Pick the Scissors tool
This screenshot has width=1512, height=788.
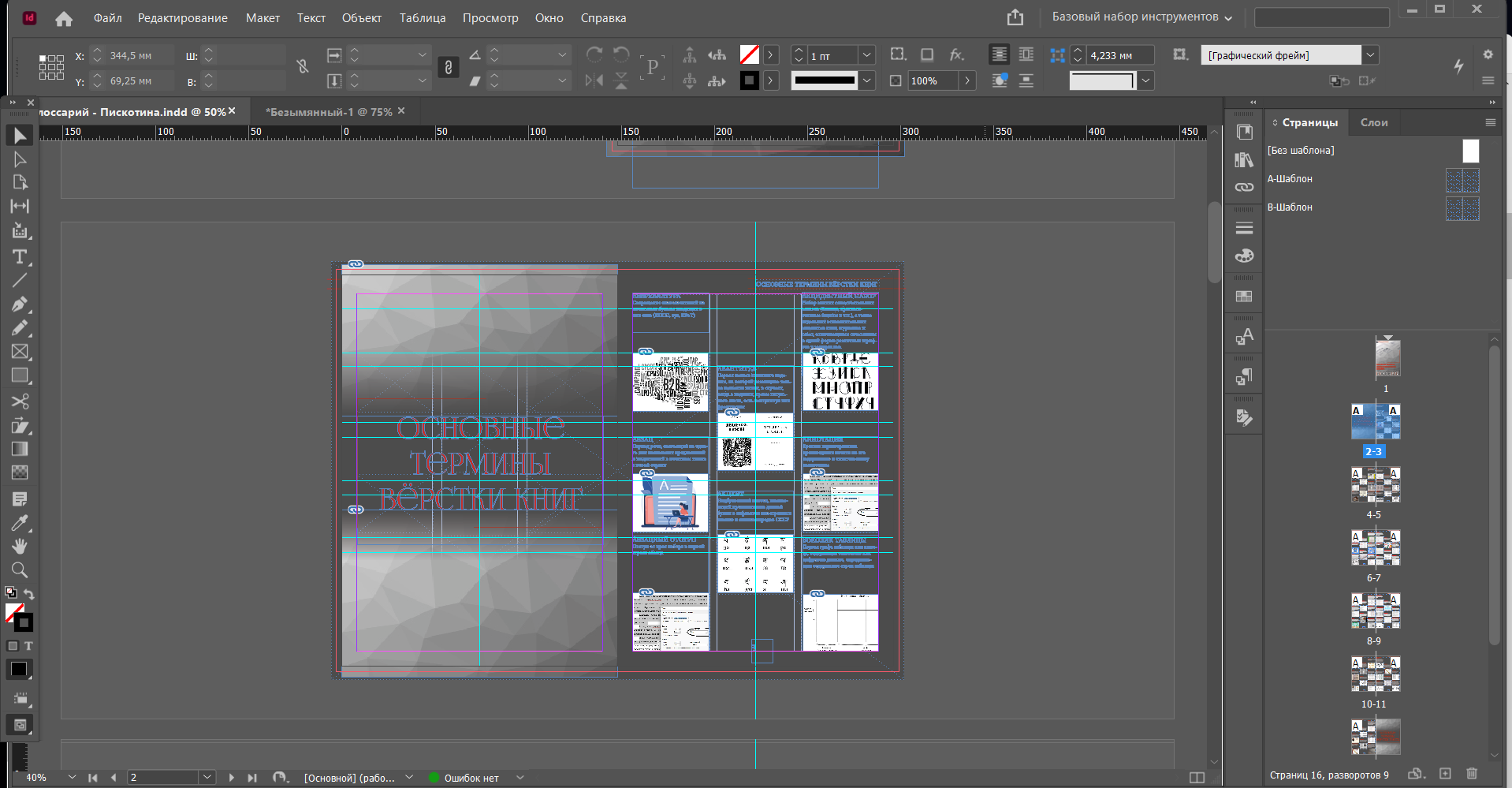click(x=20, y=401)
